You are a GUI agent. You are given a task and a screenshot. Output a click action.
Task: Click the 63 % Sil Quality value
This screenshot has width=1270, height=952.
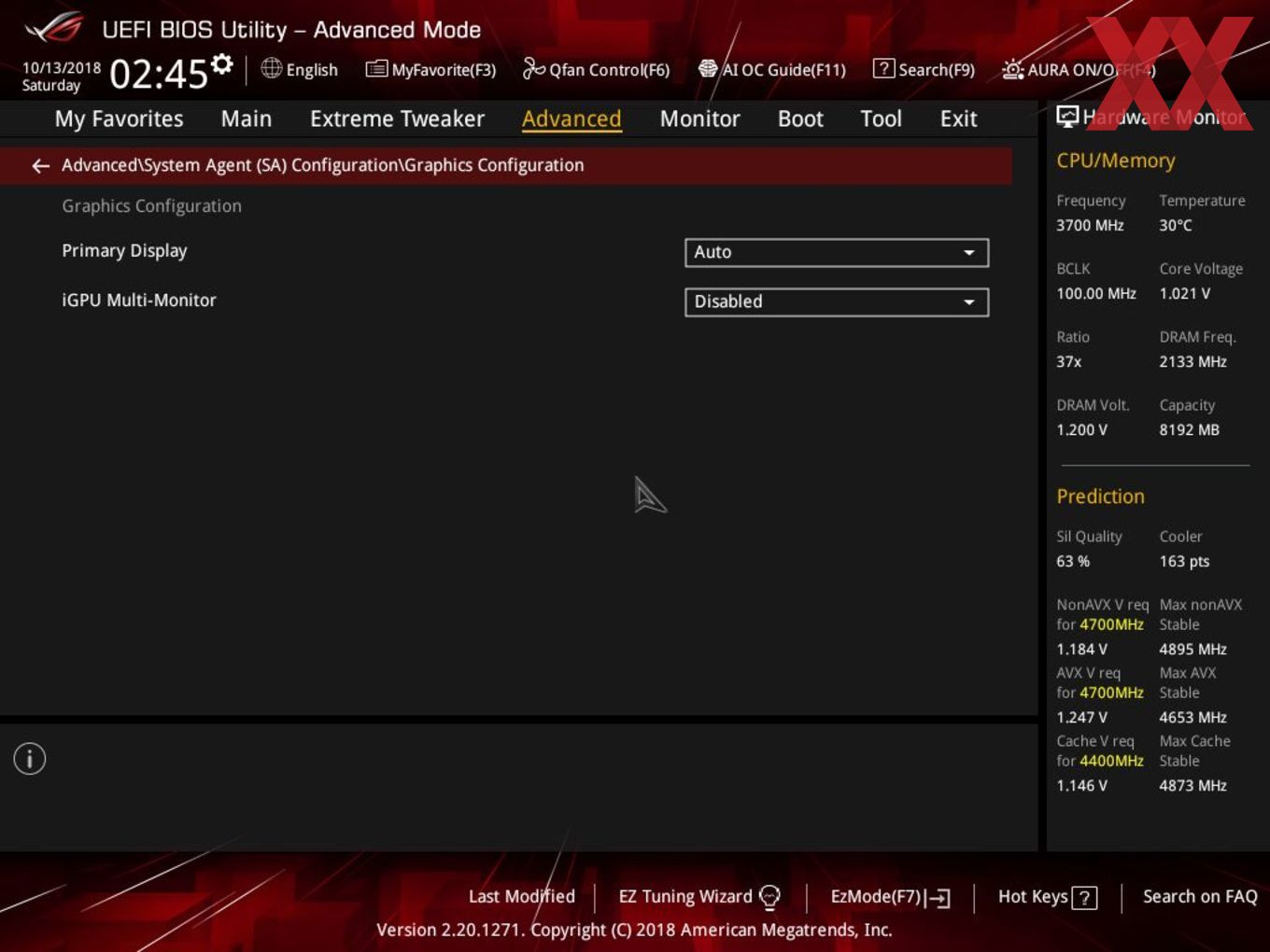(x=1073, y=562)
